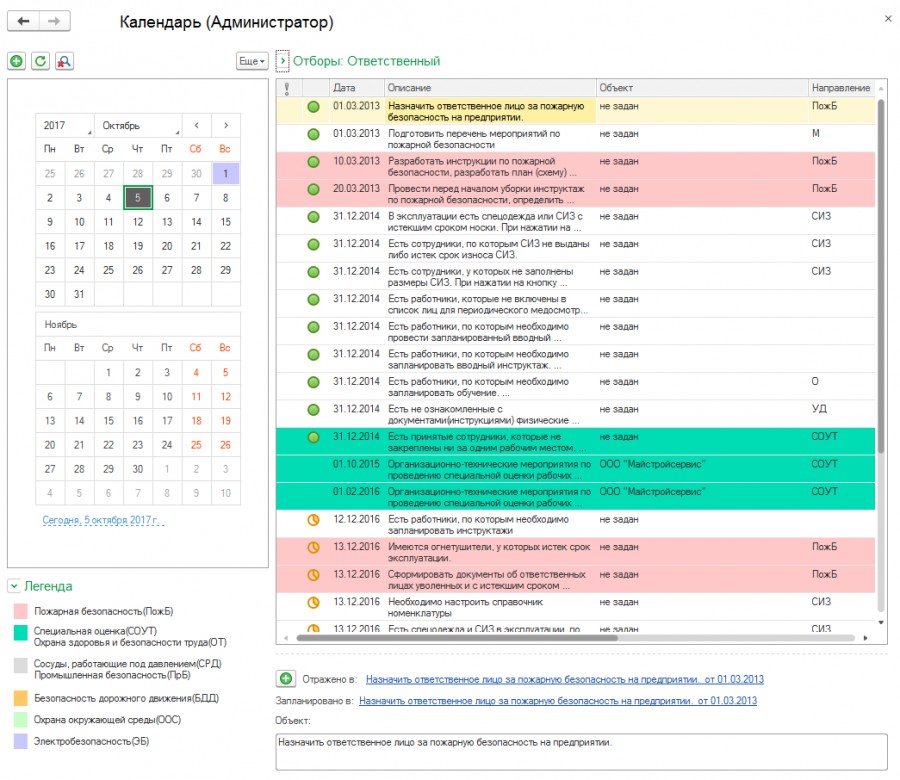Sort by the Дата column header

pos(356,88)
